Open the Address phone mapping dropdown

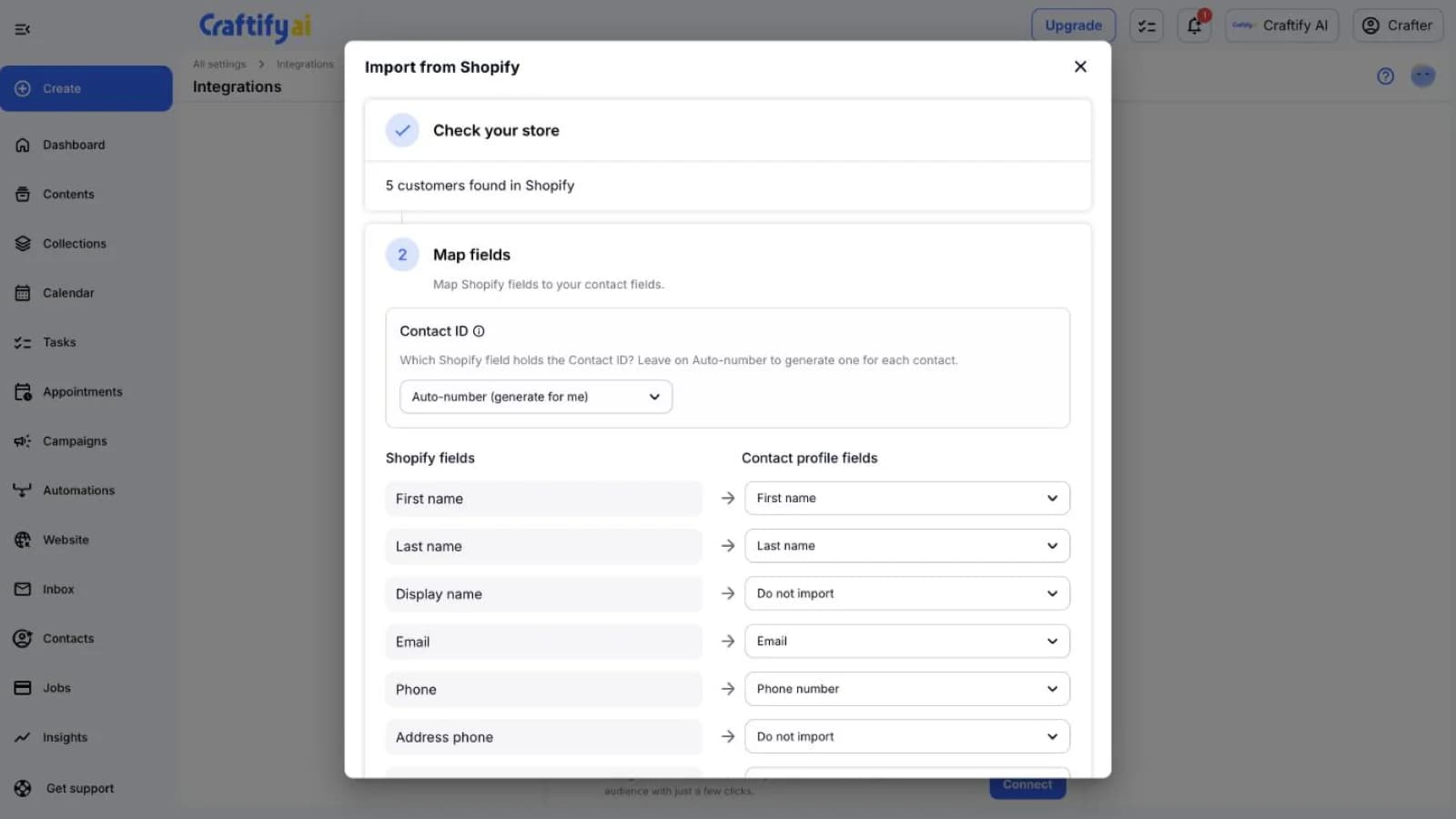[907, 737]
